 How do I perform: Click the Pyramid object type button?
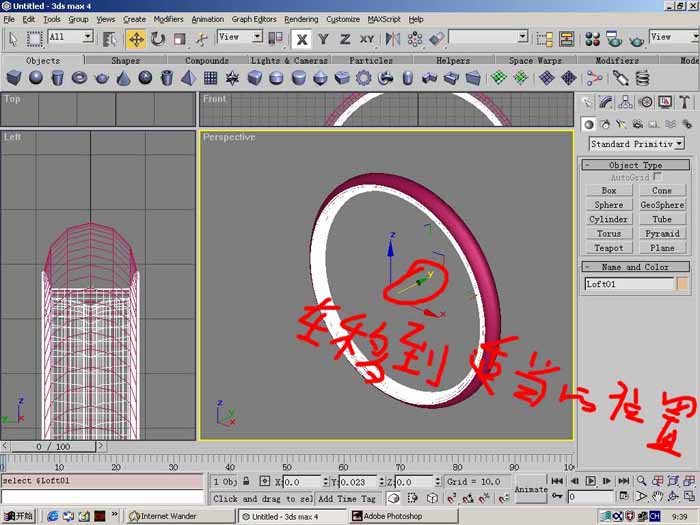(x=662, y=233)
